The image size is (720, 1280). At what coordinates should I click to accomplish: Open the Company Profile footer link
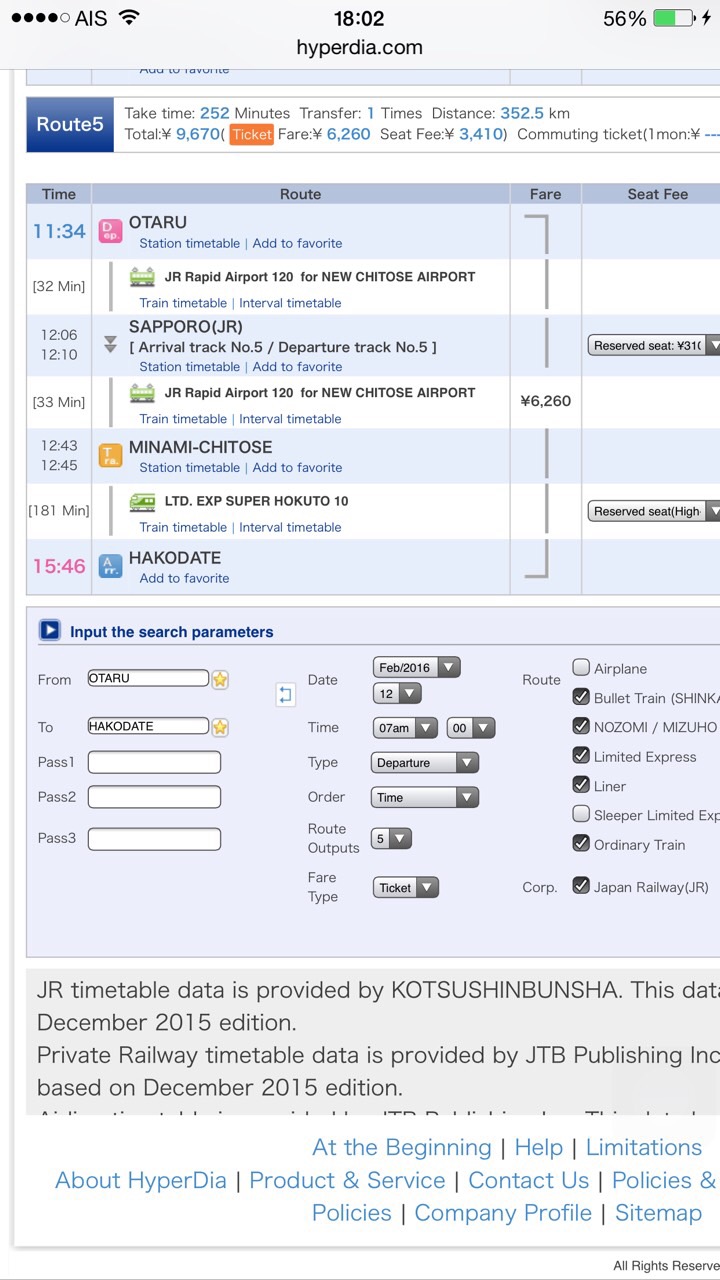503,1213
